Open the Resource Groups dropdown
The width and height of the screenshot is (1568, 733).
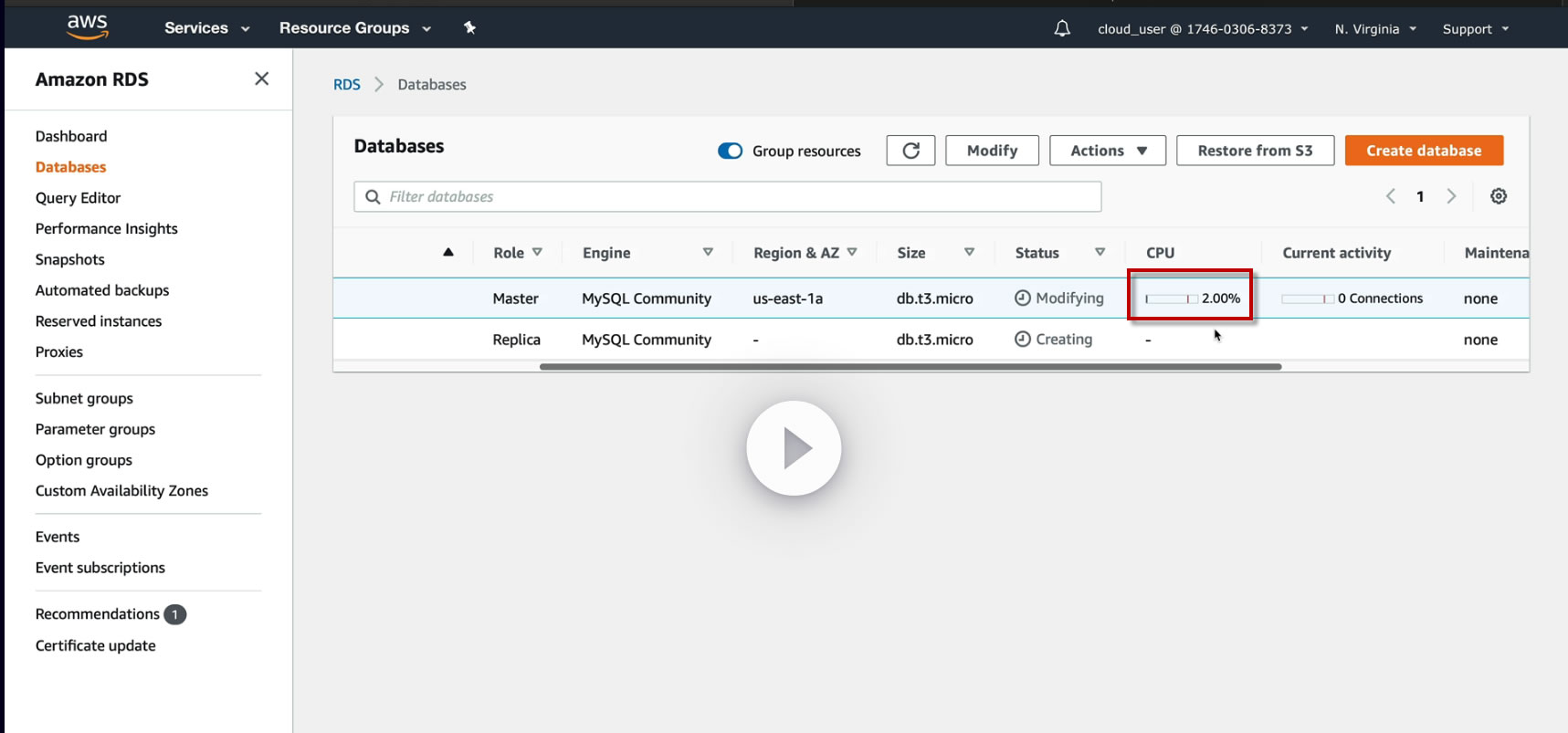pyautogui.click(x=355, y=28)
